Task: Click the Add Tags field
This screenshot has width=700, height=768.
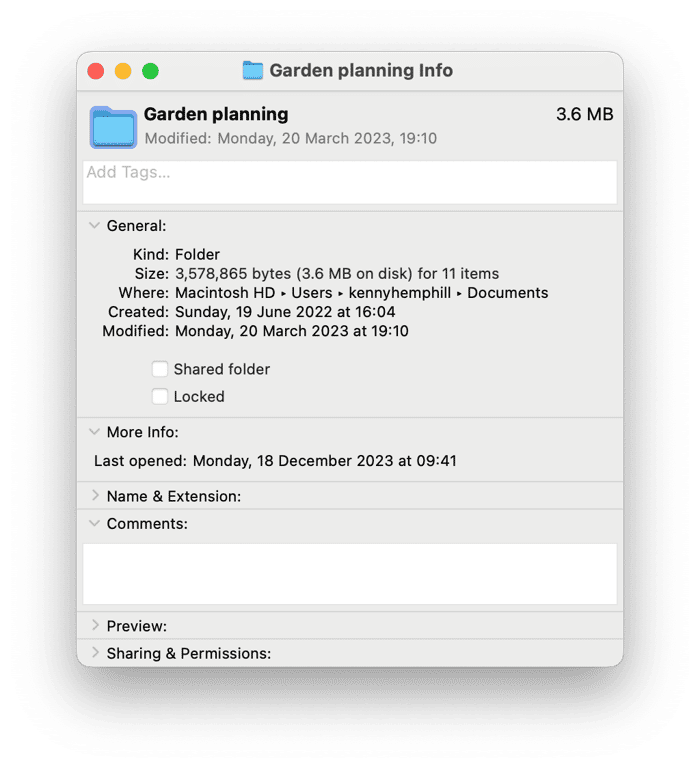Action: [350, 182]
